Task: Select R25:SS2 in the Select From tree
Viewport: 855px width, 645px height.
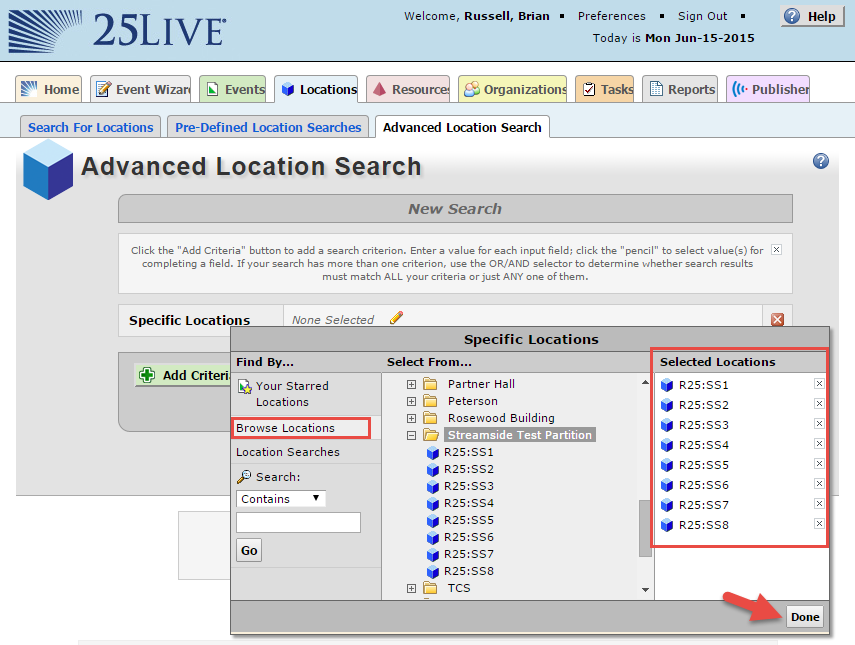Action: (x=460, y=469)
